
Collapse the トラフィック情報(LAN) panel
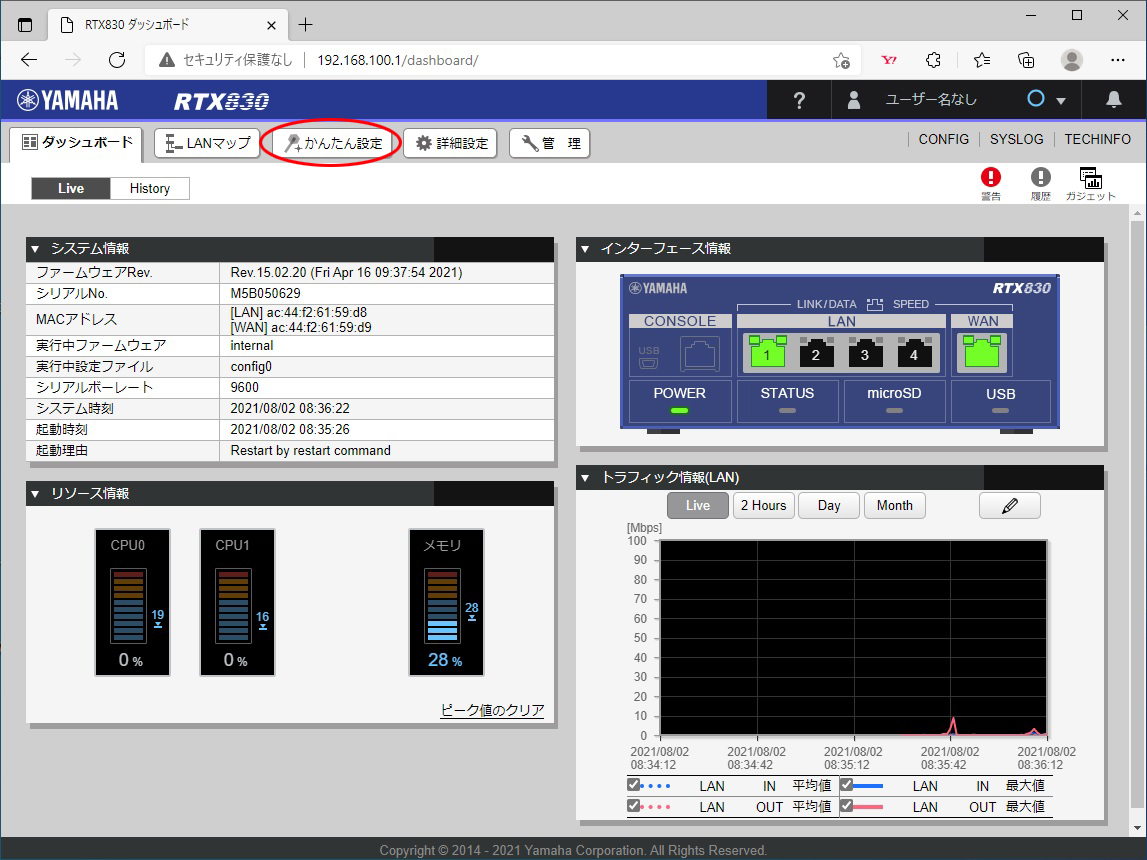[584, 478]
